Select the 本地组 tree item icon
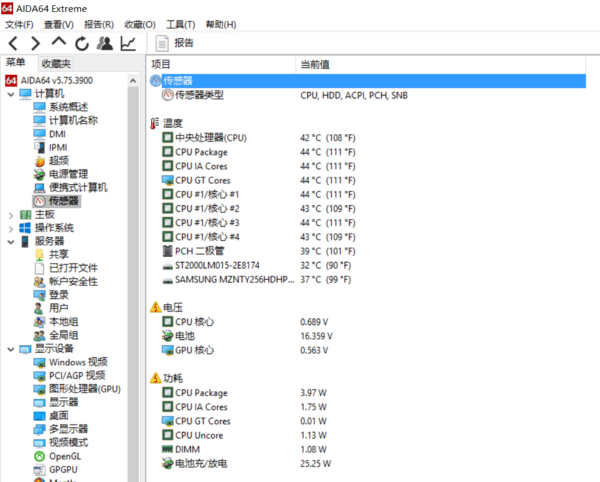 point(39,322)
